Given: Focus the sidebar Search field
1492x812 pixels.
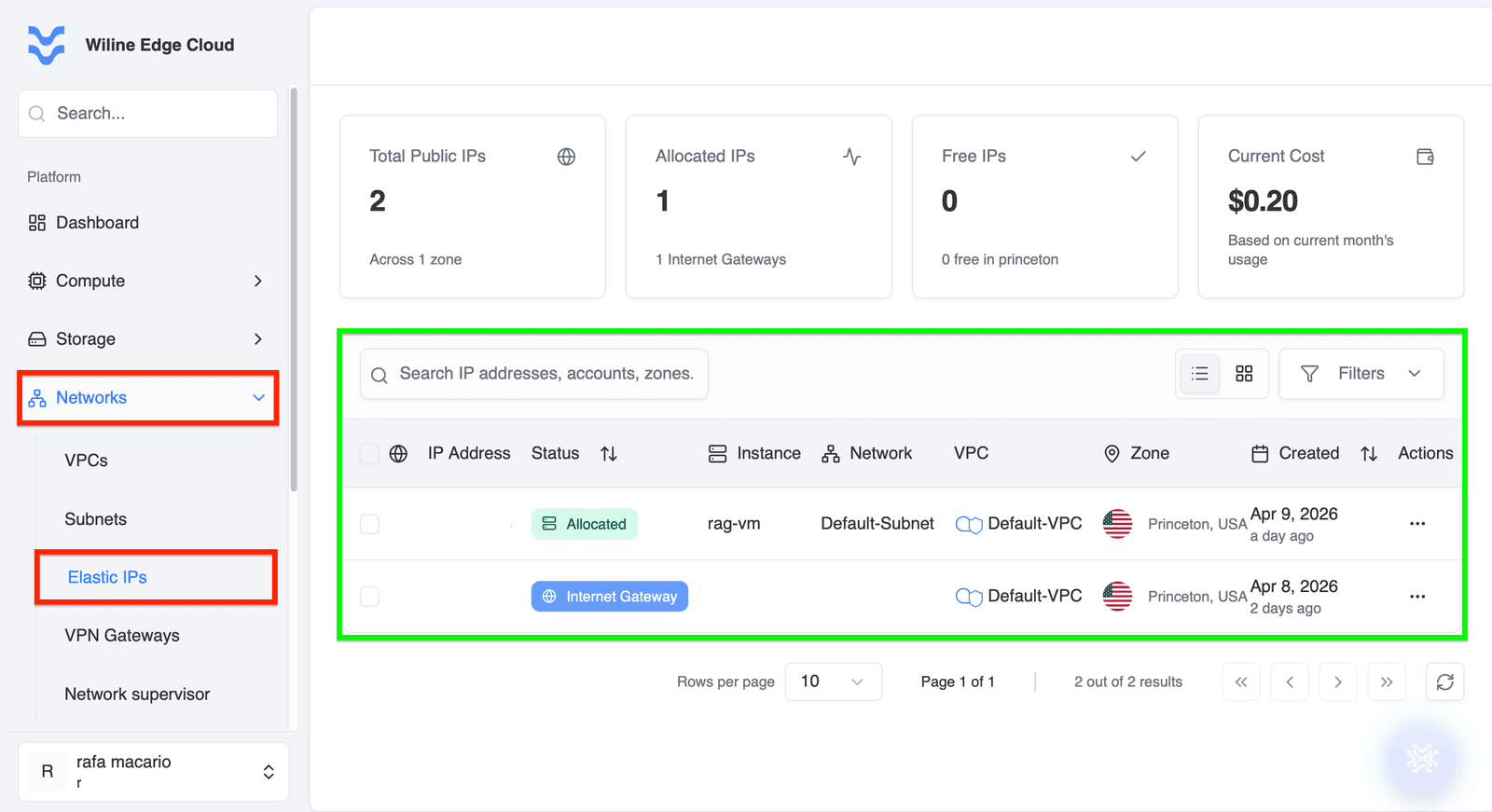Looking at the screenshot, I should pos(147,114).
